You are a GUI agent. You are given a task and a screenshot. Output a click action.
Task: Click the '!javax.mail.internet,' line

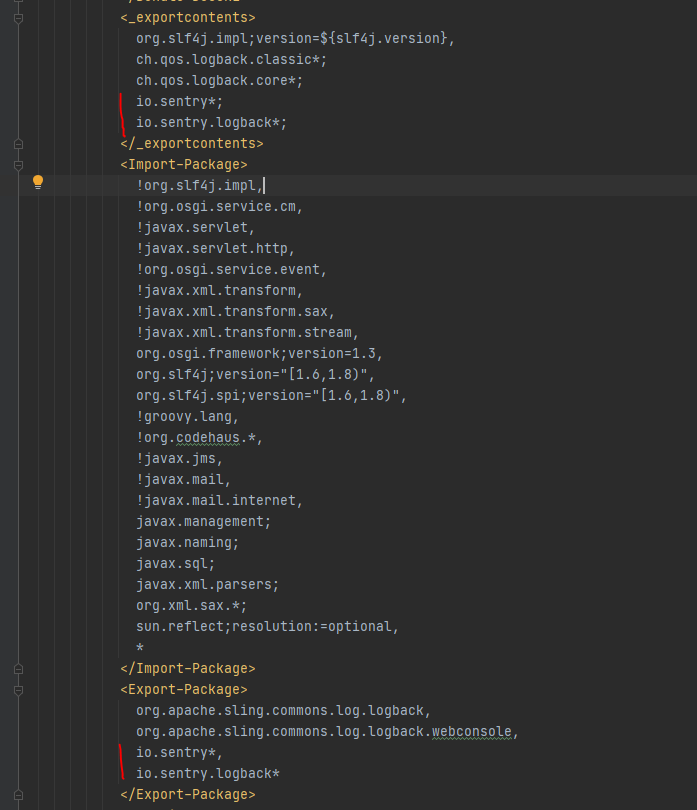click(x=219, y=500)
